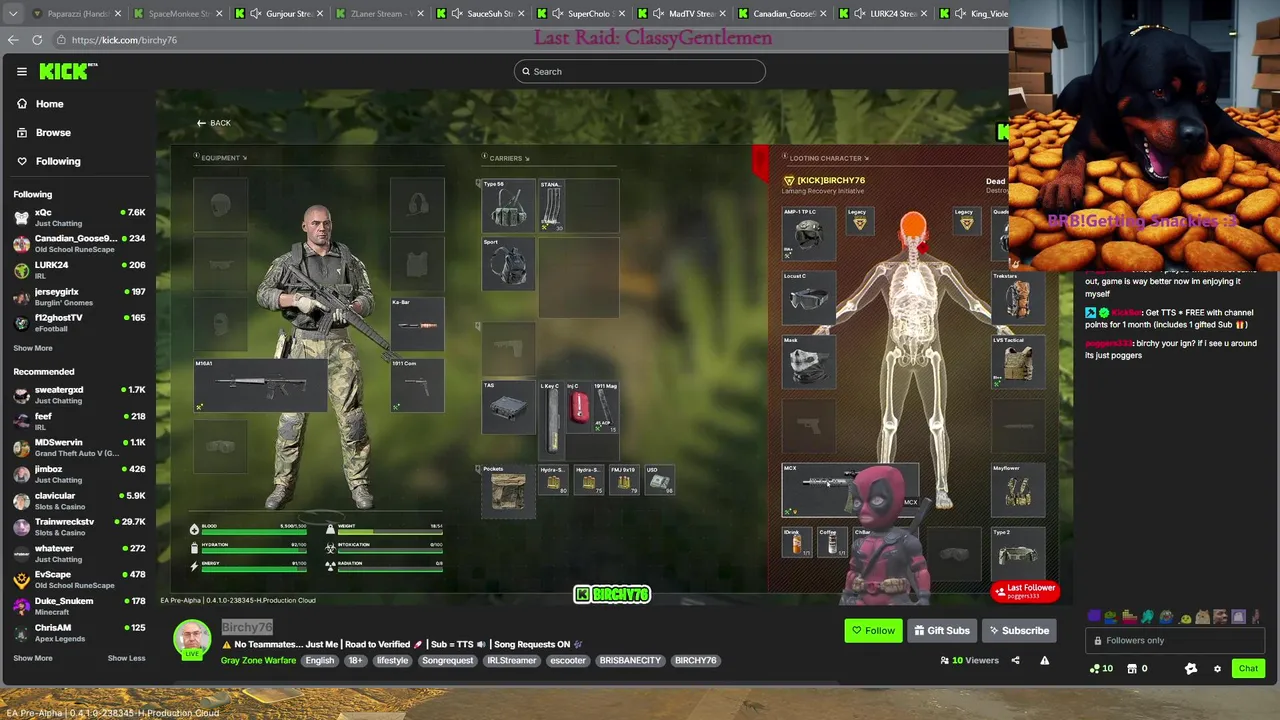
Task: Select the FMJ 9x19 ammo stack
Action: coord(624,480)
